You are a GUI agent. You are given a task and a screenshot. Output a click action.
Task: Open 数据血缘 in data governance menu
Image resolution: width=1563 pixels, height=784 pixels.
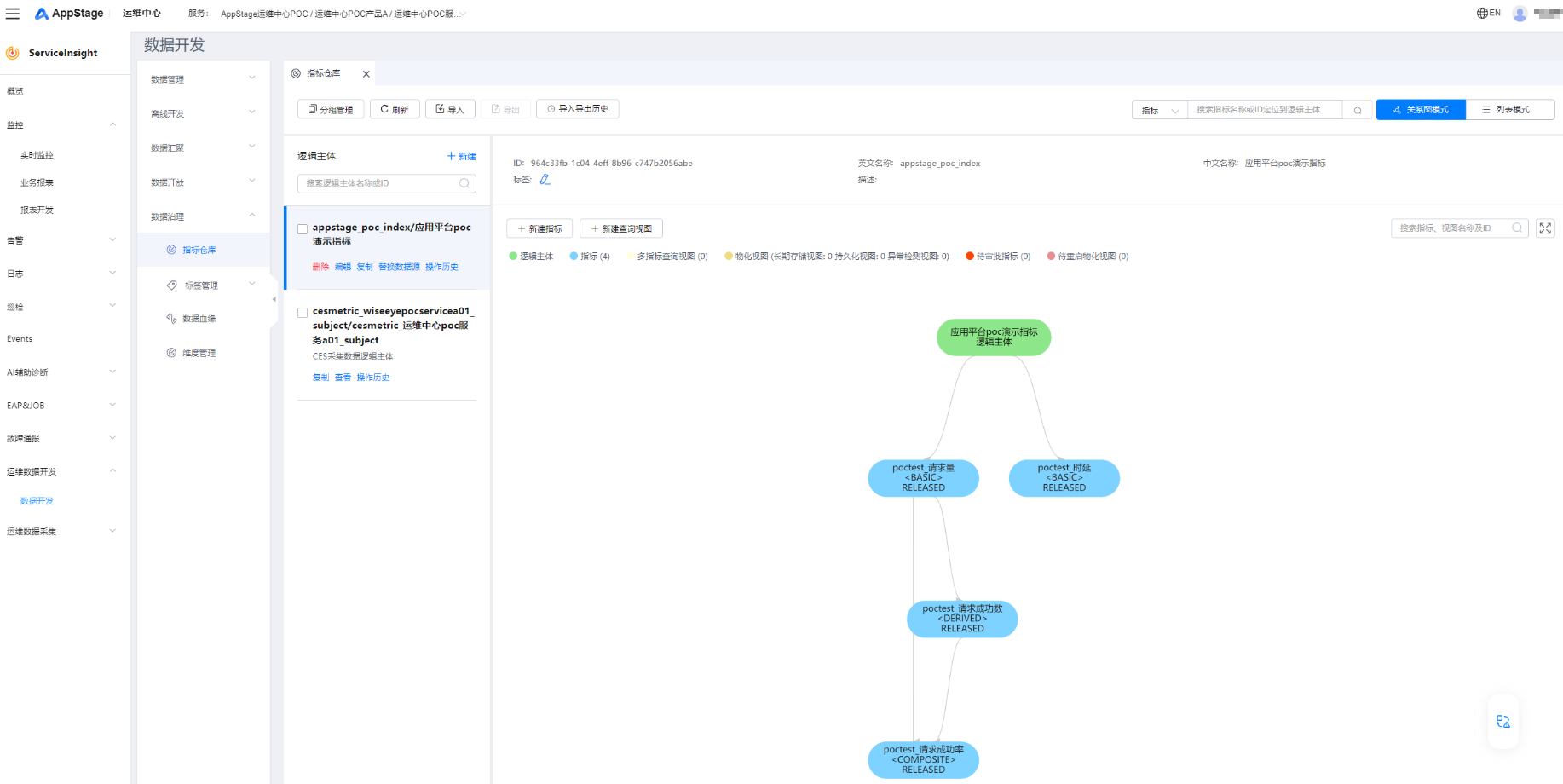(199, 319)
